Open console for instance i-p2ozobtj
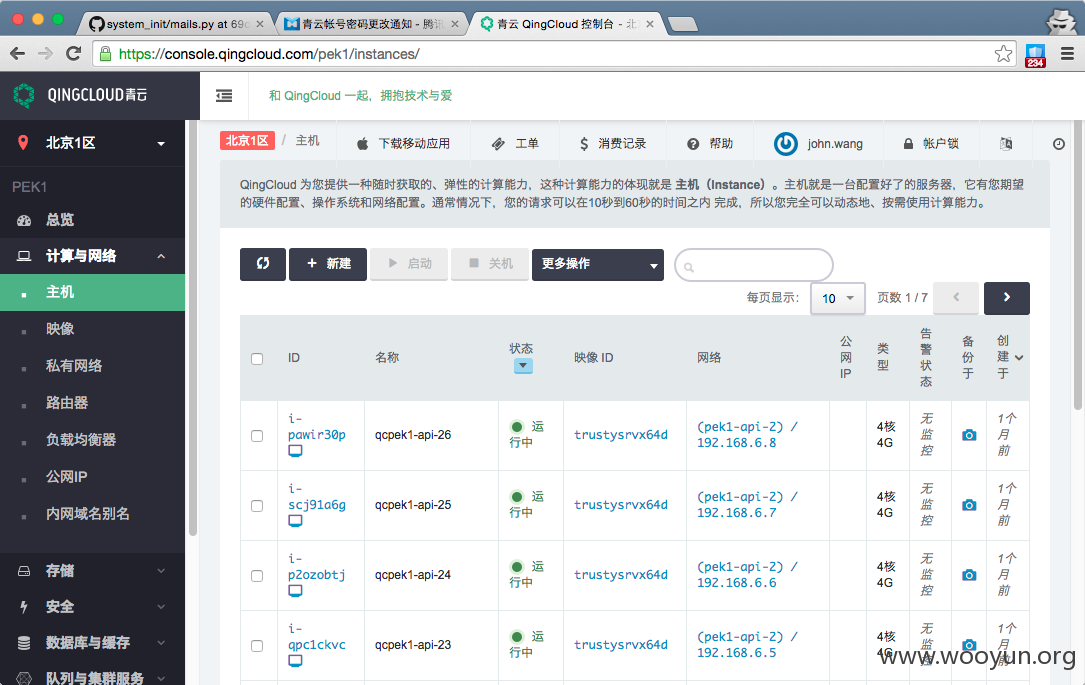Screen dimensions: 1085x685 [295, 591]
